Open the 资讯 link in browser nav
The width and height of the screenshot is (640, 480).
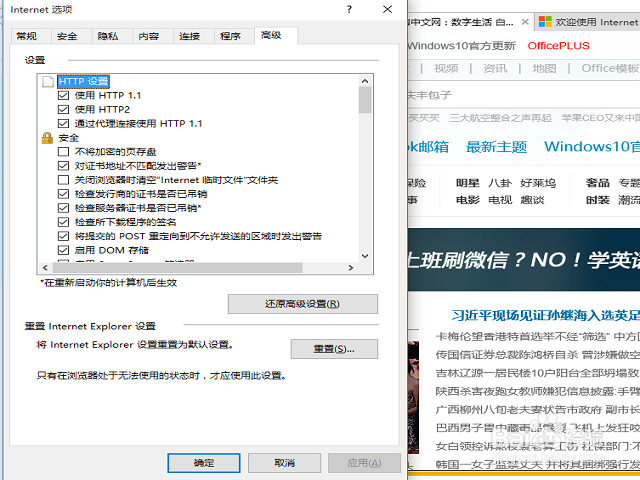495,68
